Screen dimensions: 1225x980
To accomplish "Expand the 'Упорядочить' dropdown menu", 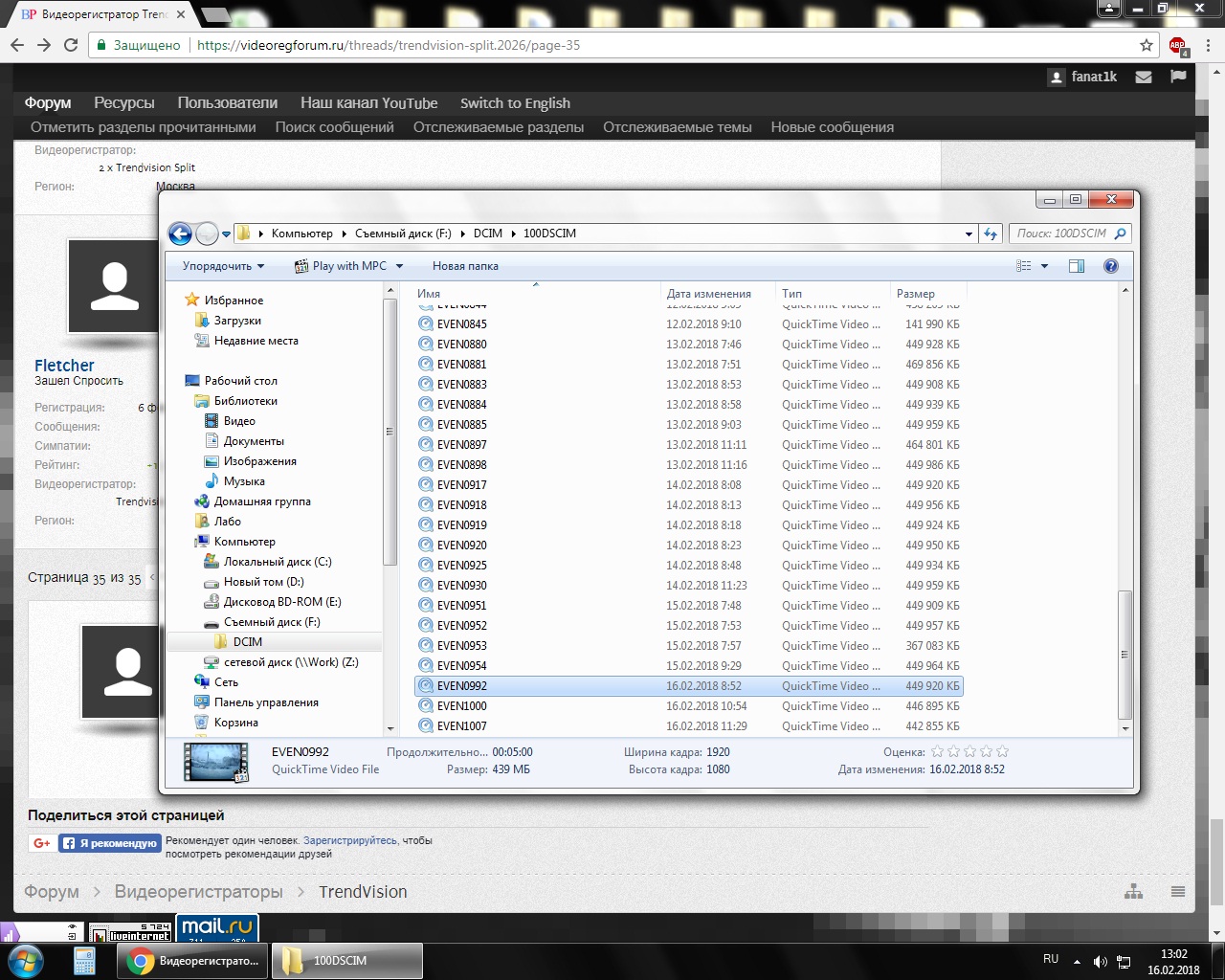I will point(223,266).
